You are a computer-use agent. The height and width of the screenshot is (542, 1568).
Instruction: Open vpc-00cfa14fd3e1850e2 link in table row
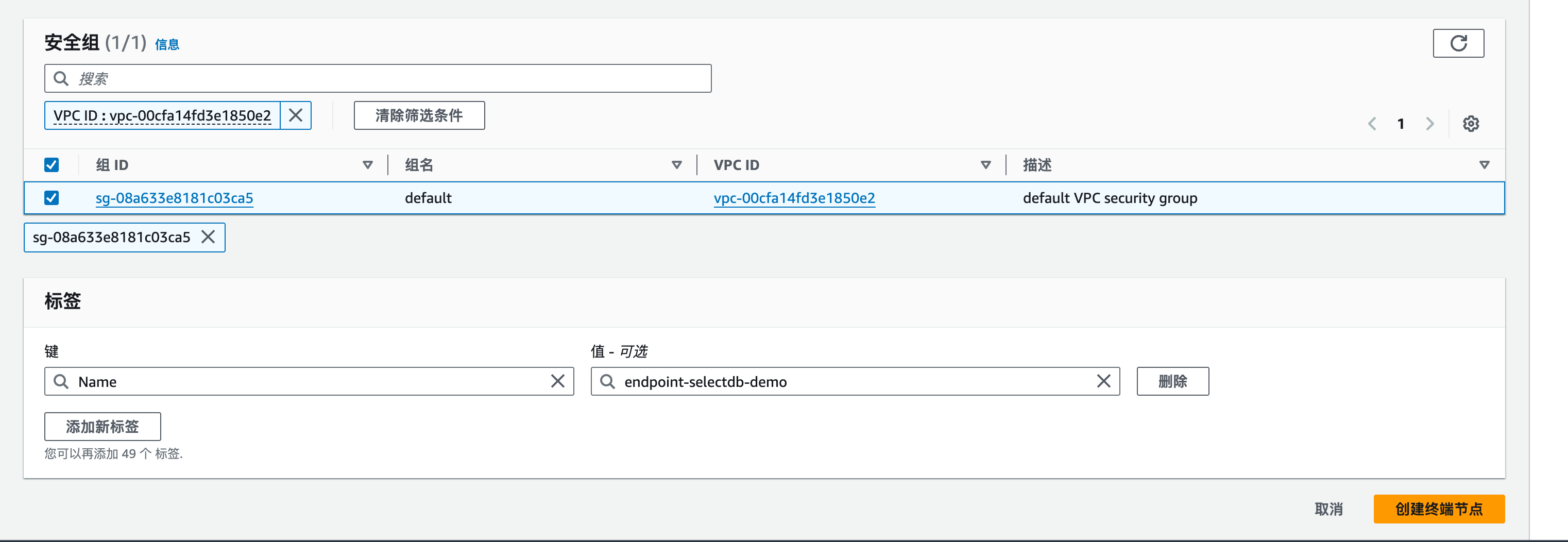point(794,198)
